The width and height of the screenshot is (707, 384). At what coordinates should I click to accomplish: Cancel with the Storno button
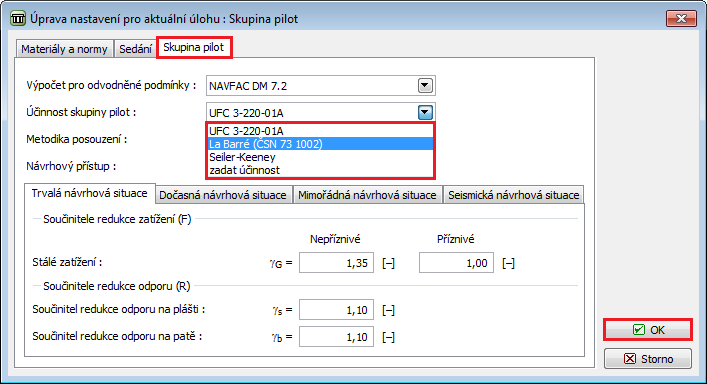647,359
